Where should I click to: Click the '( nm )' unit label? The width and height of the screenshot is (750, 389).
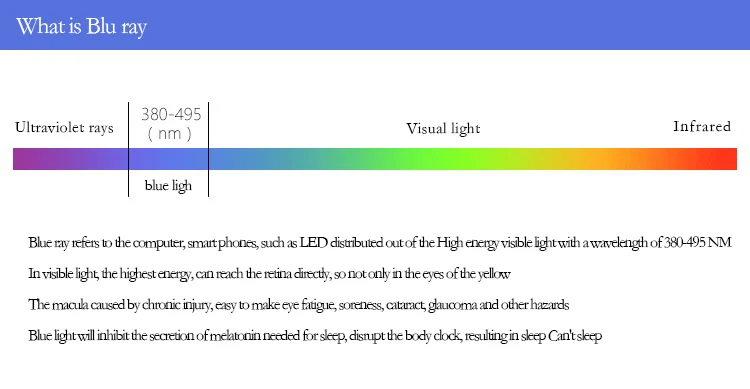(169, 133)
